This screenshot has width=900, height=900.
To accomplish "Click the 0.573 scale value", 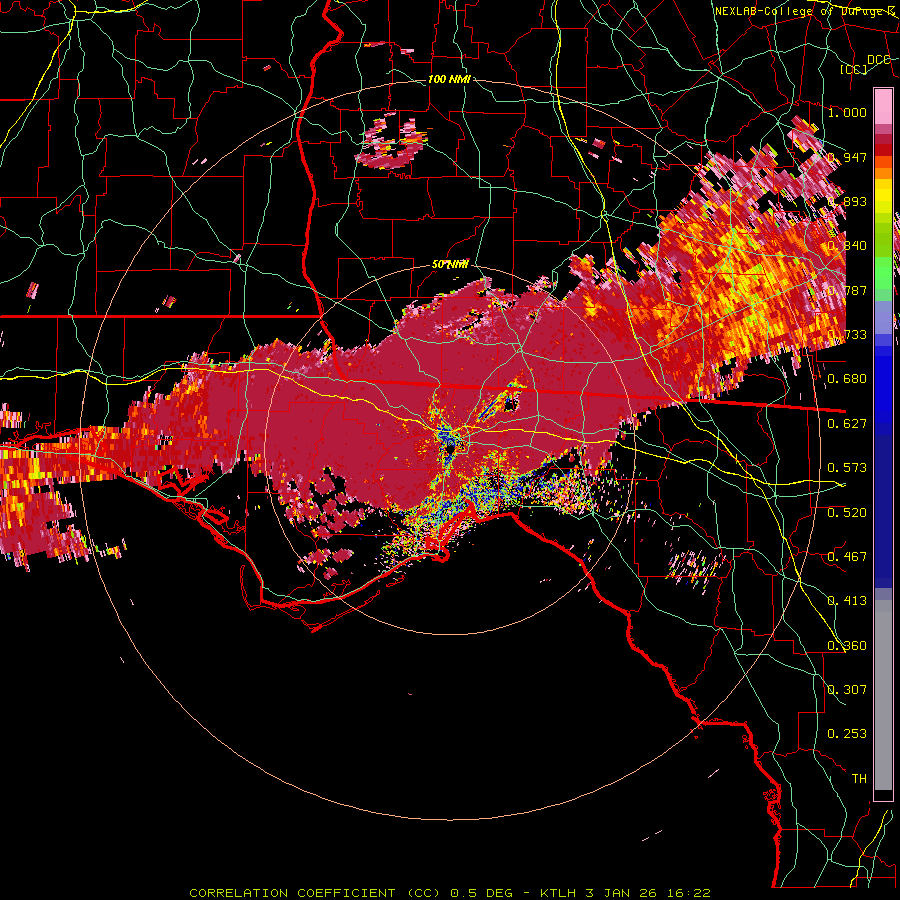I will 847,468.
